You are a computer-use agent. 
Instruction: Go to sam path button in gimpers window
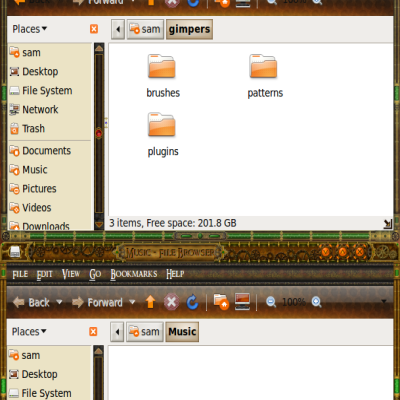(145, 29)
